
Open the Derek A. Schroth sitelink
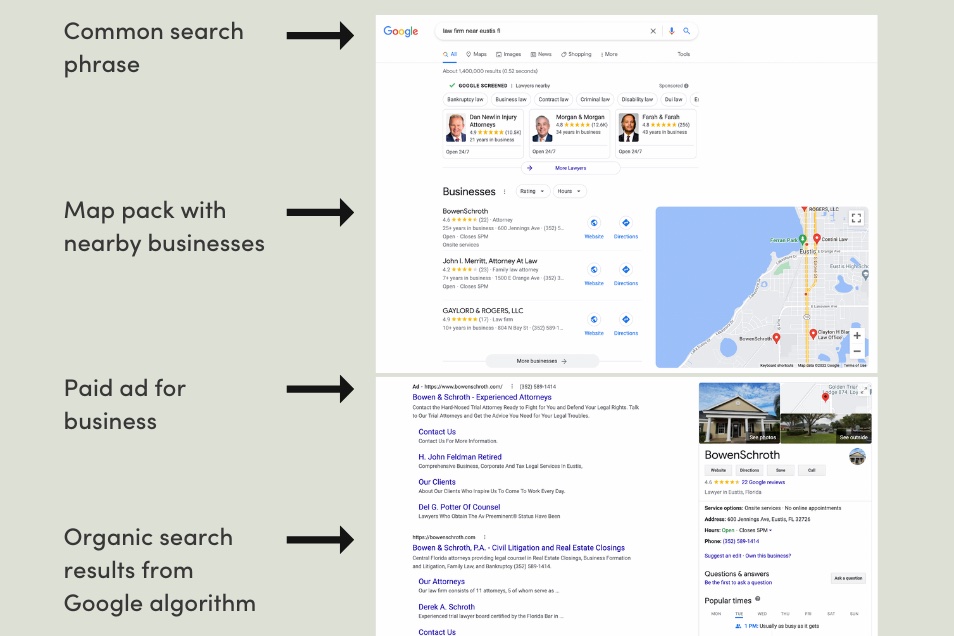click(447, 607)
